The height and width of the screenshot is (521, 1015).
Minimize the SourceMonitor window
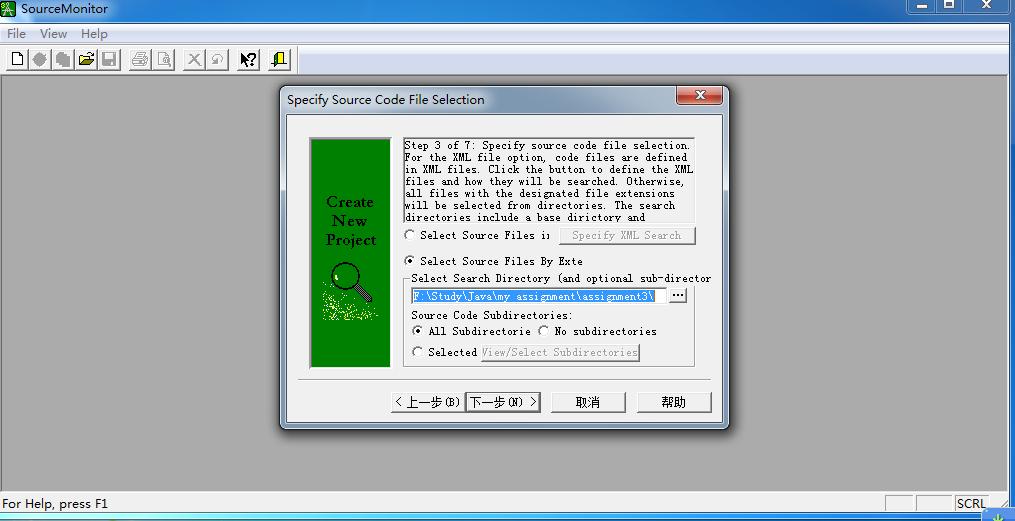tap(922, 5)
